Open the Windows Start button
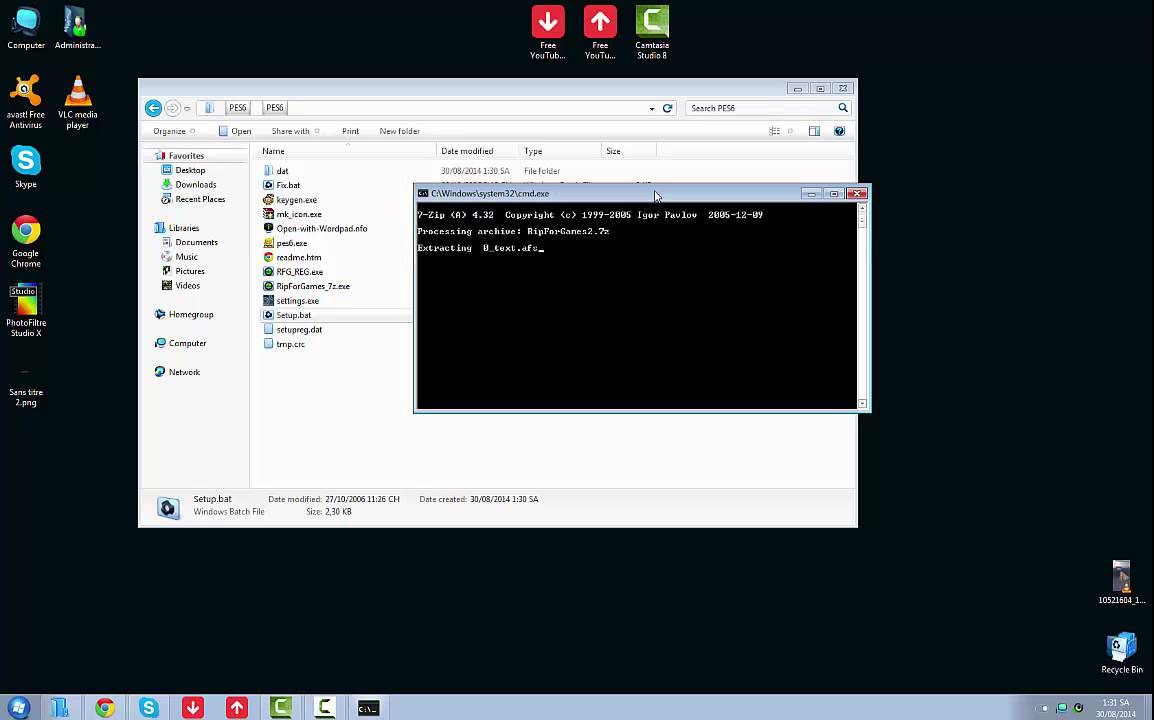Image resolution: width=1154 pixels, height=720 pixels. click(18, 707)
